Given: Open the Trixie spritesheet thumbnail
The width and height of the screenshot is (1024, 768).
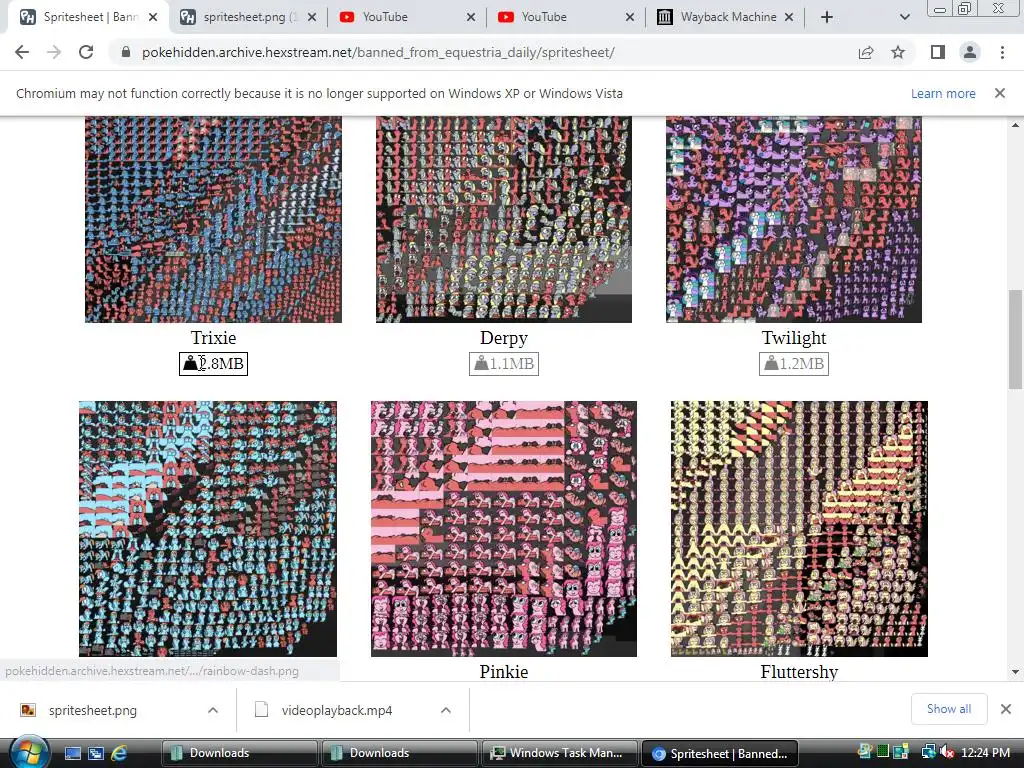Looking at the screenshot, I should (214, 219).
